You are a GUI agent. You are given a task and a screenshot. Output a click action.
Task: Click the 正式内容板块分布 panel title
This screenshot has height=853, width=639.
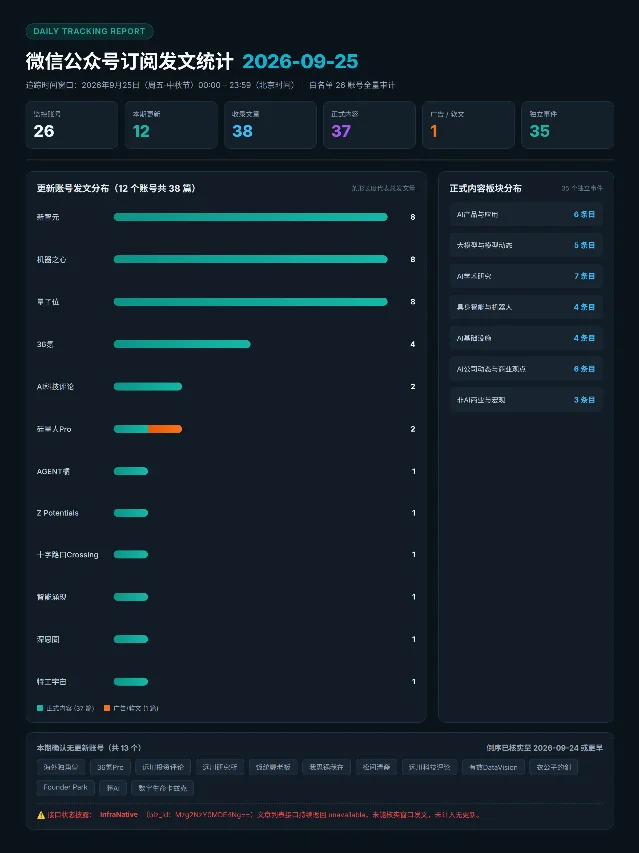(x=486, y=188)
